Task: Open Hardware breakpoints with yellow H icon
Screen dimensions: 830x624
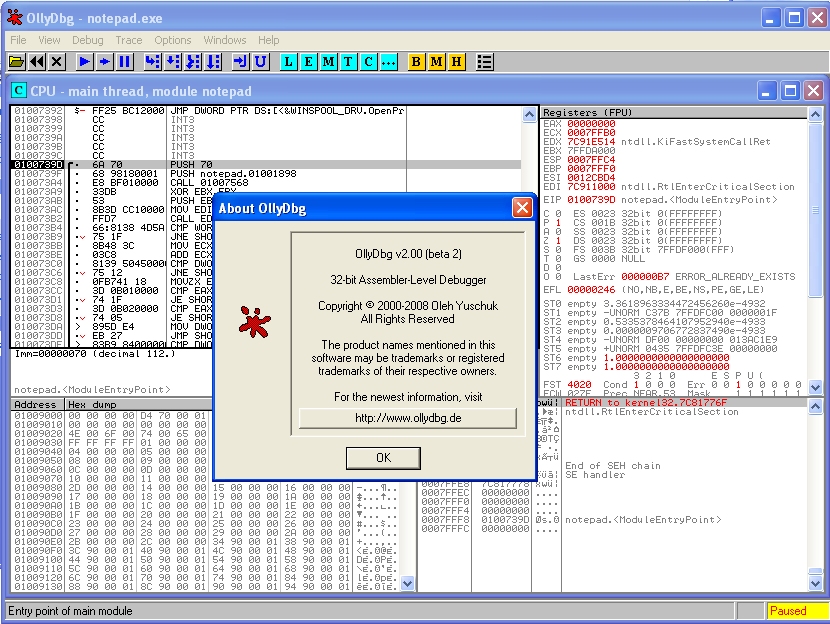Action: (x=456, y=62)
